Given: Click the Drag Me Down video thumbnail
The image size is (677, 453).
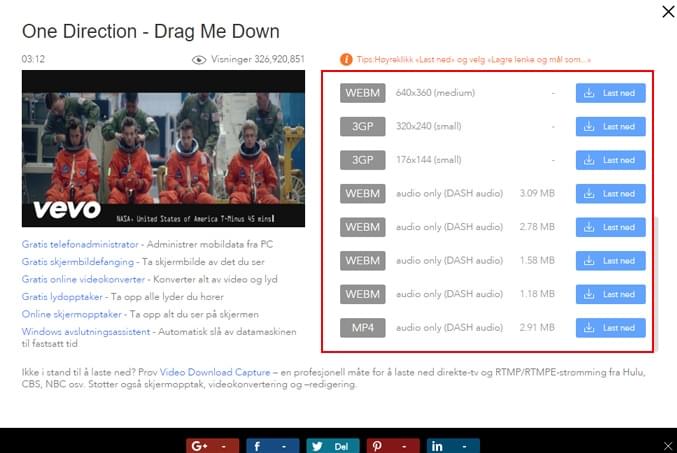Looking at the screenshot, I should click(163, 147).
